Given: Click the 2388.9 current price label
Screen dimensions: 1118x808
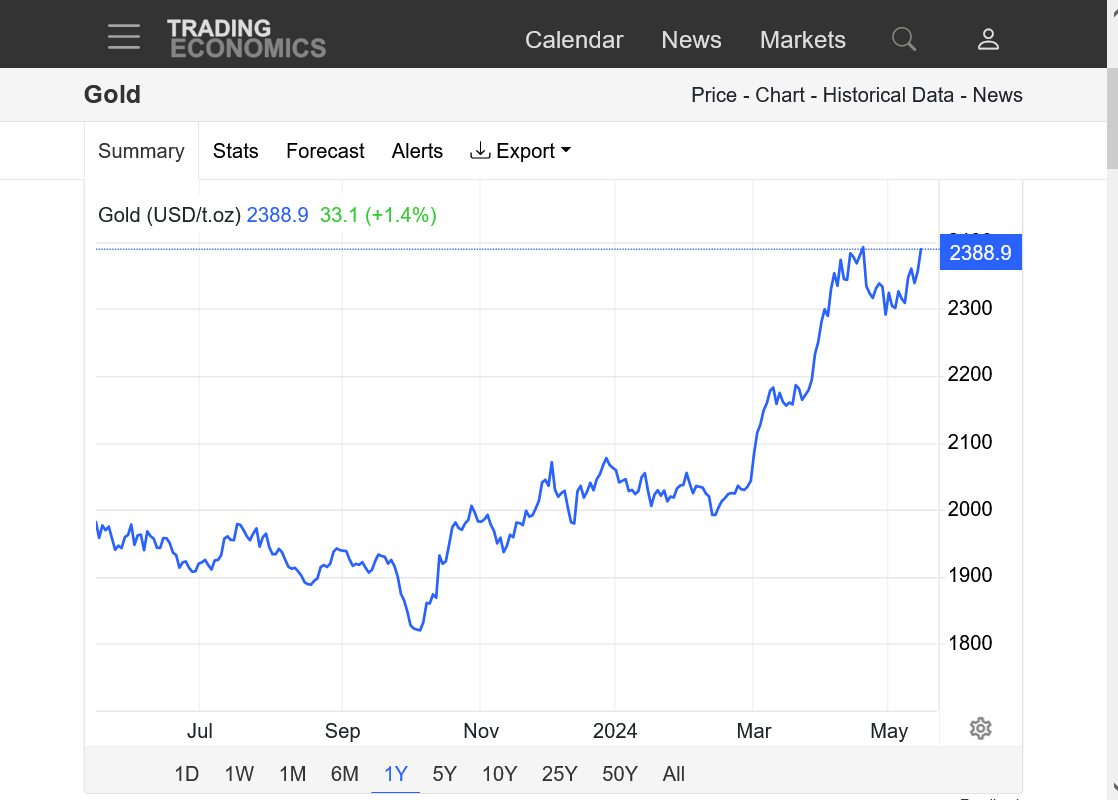Looking at the screenshot, I should click(x=979, y=253).
